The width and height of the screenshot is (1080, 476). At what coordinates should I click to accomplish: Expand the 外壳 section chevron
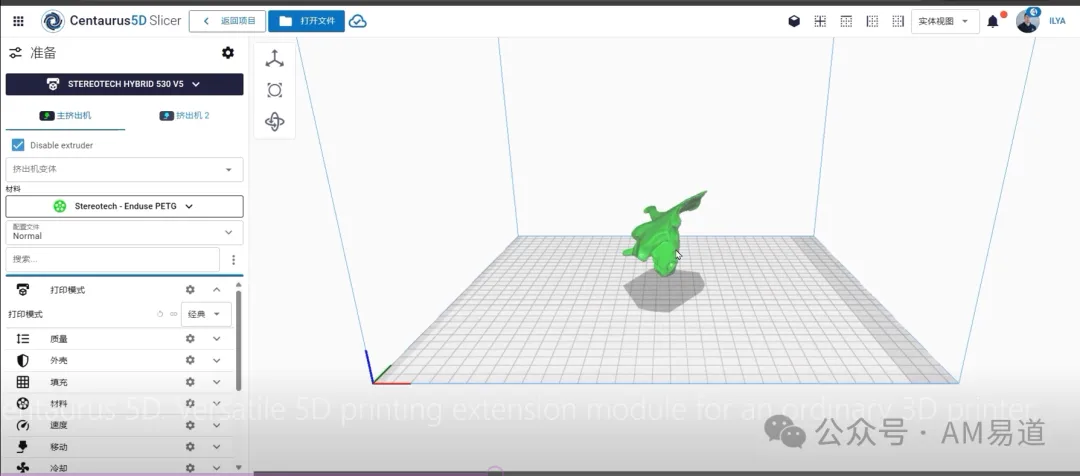coord(216,360)
